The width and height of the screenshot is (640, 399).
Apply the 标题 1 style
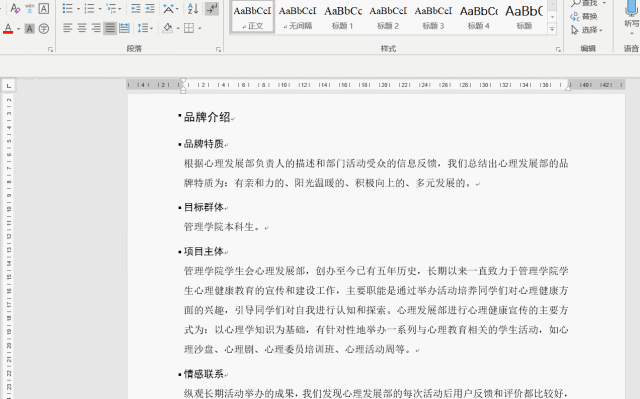click(x=343, y=17)
